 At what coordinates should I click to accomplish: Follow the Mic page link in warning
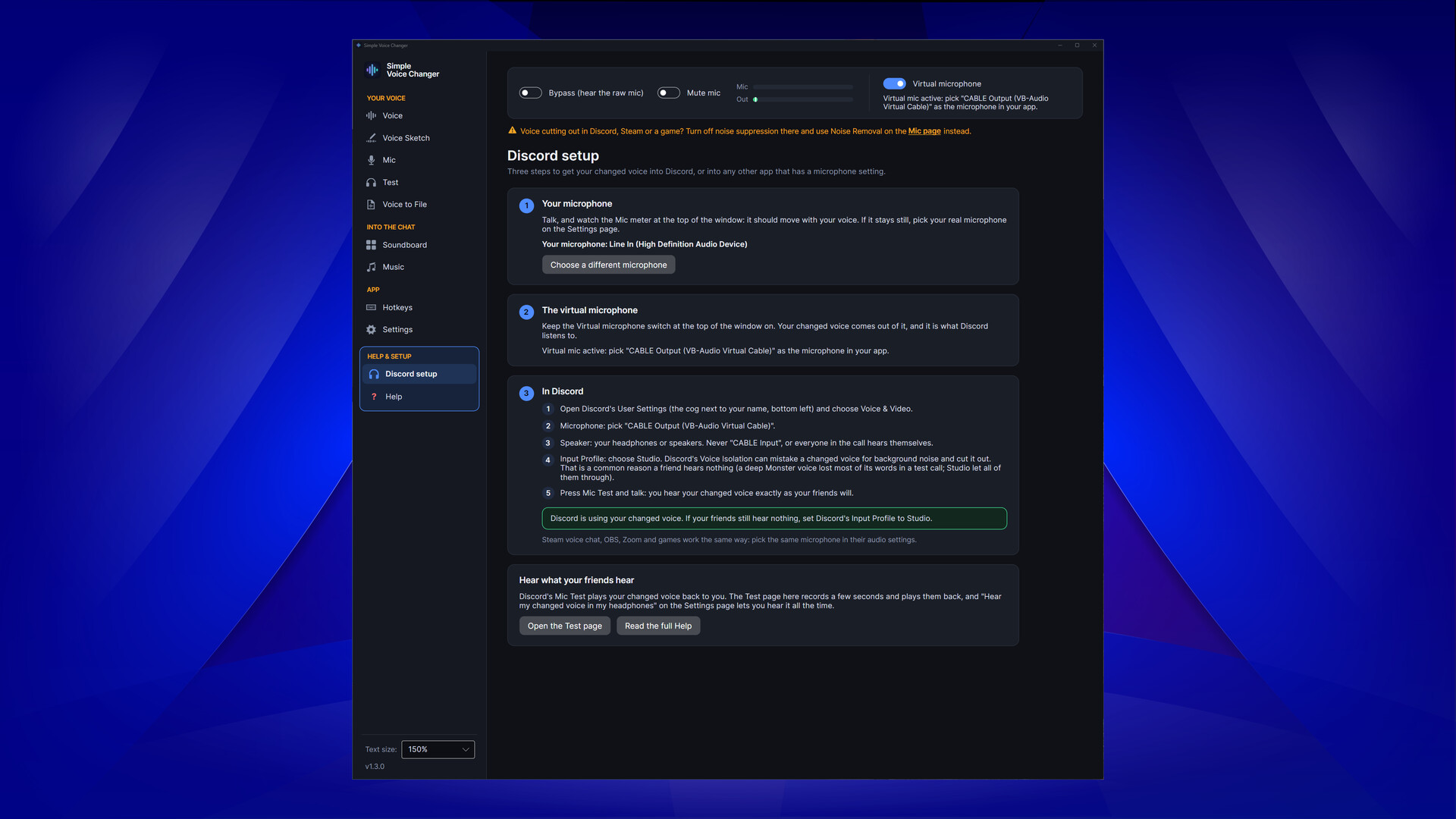[x=924, y=131]
